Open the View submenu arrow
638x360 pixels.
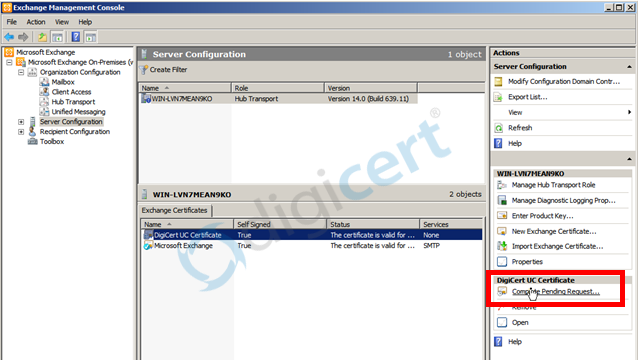(x=629, y=112)
